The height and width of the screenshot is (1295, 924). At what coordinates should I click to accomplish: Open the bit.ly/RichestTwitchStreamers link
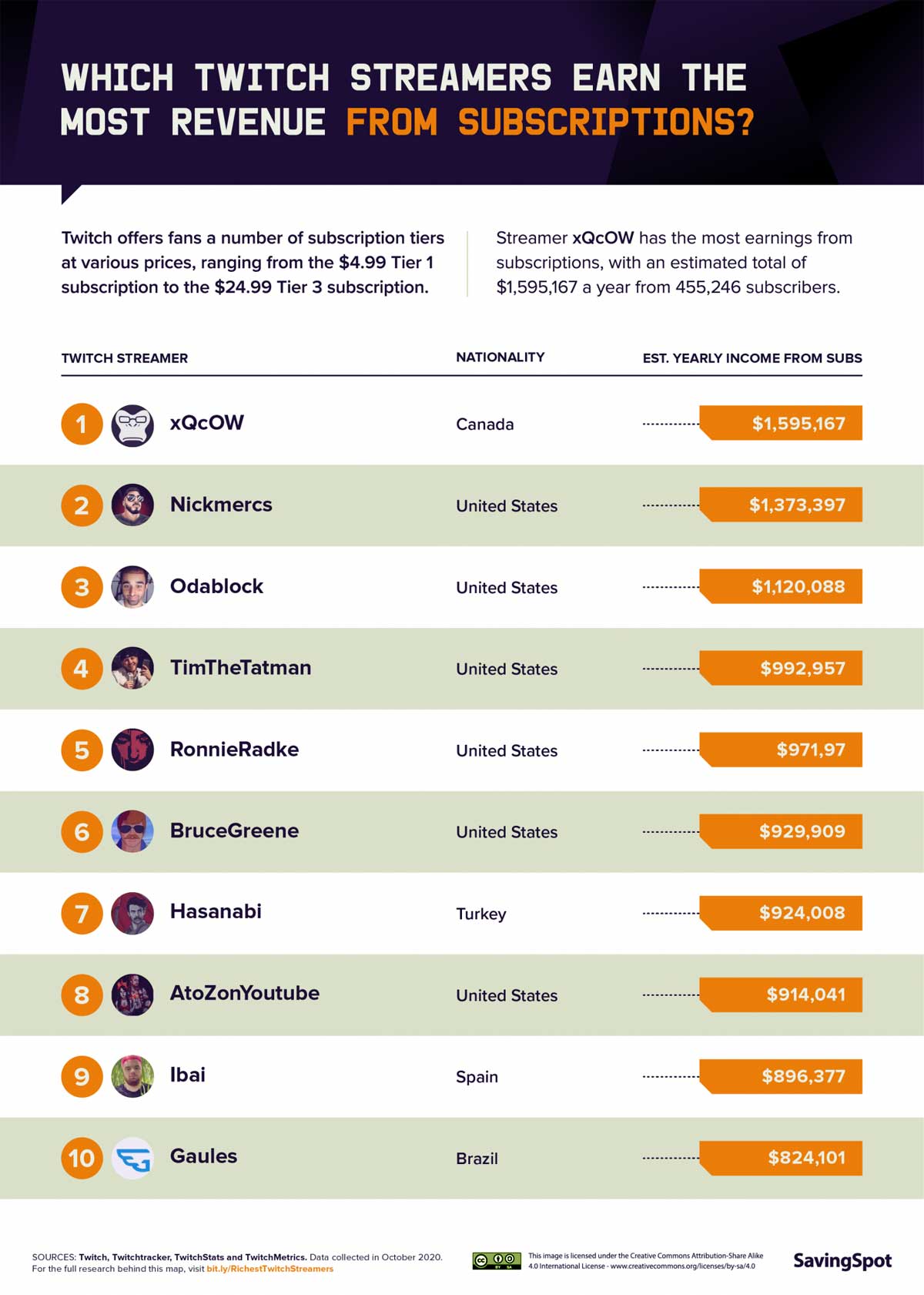(x=269, y=1269)
